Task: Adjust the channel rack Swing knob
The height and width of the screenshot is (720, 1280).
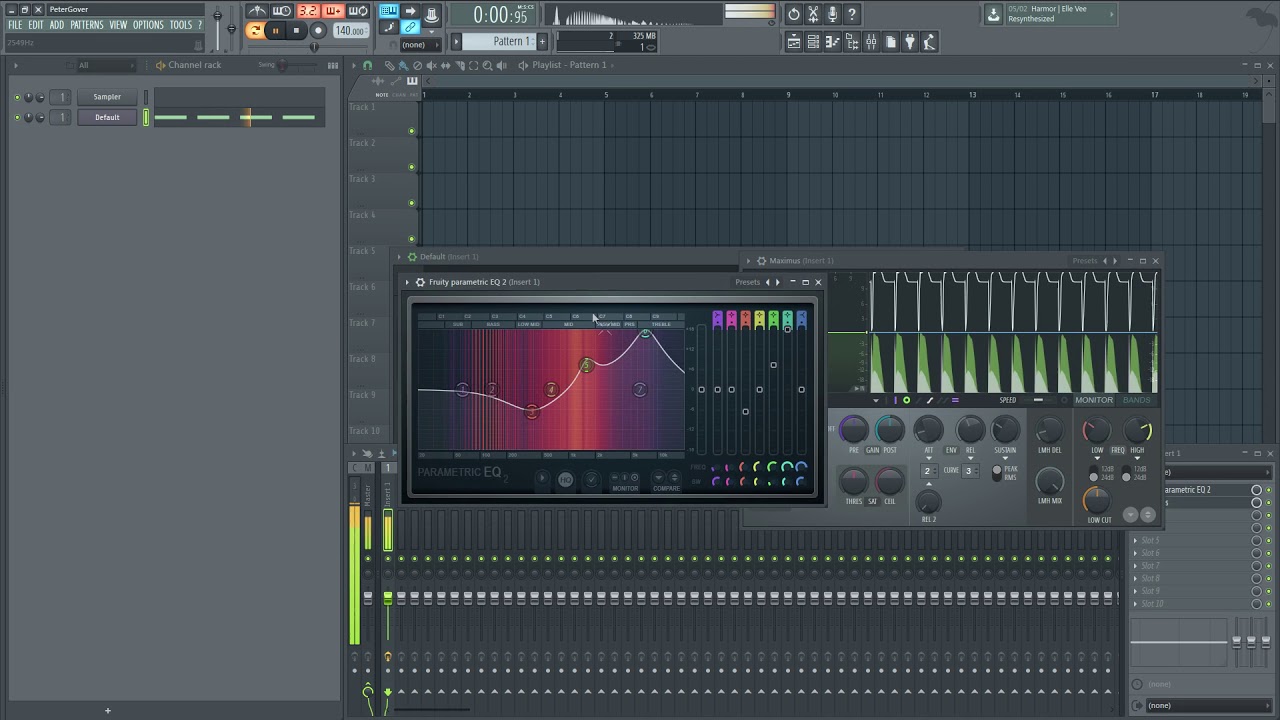Action: tap(283, 65)
